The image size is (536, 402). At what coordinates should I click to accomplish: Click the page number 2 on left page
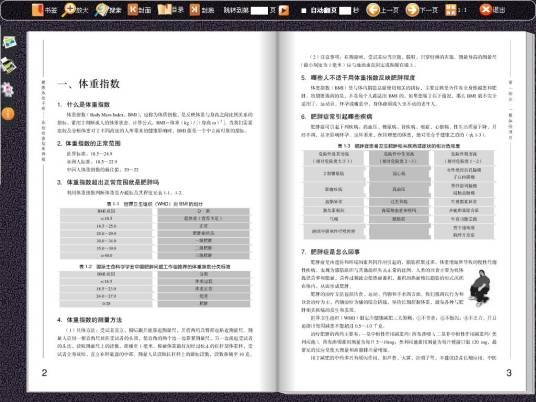pyautogui.click(x=44, y=373)
